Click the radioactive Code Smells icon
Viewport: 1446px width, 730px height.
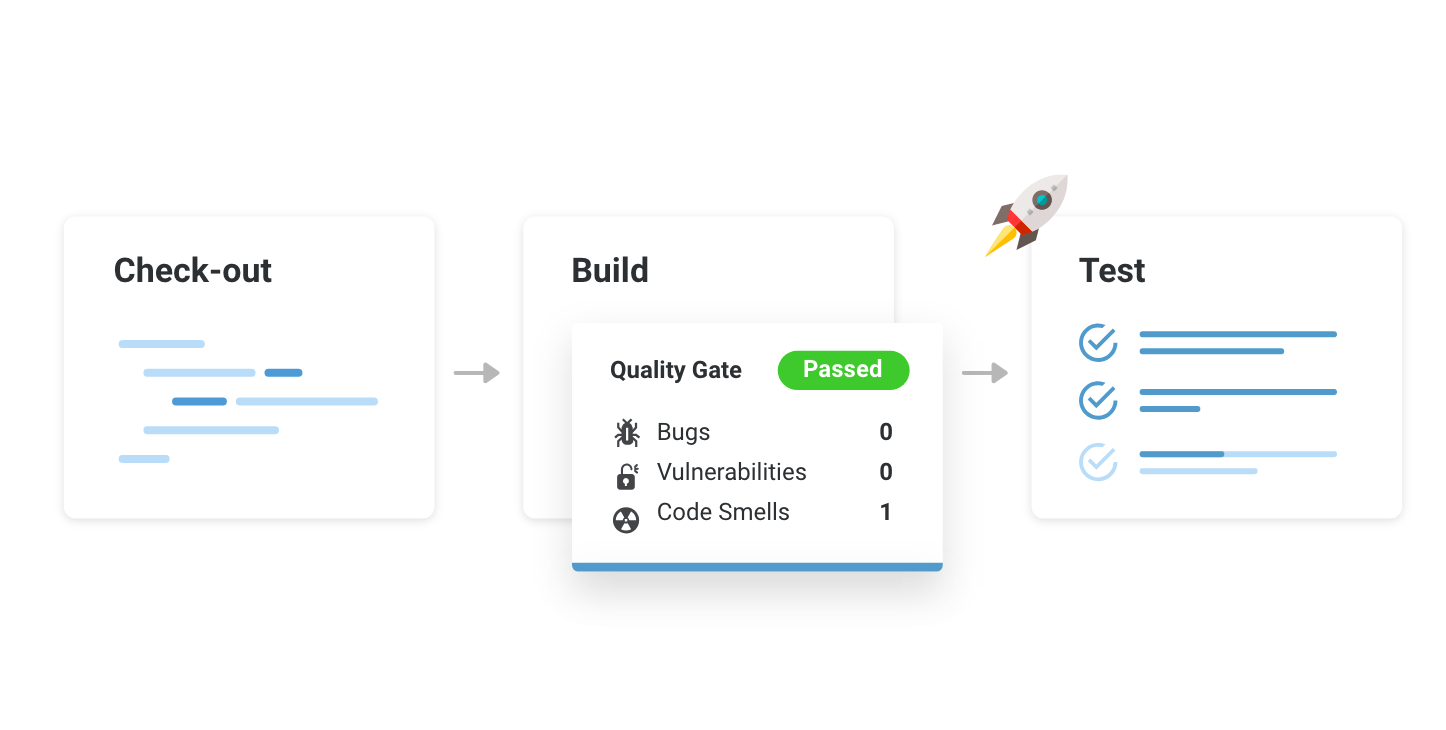(x=626, y=520)
